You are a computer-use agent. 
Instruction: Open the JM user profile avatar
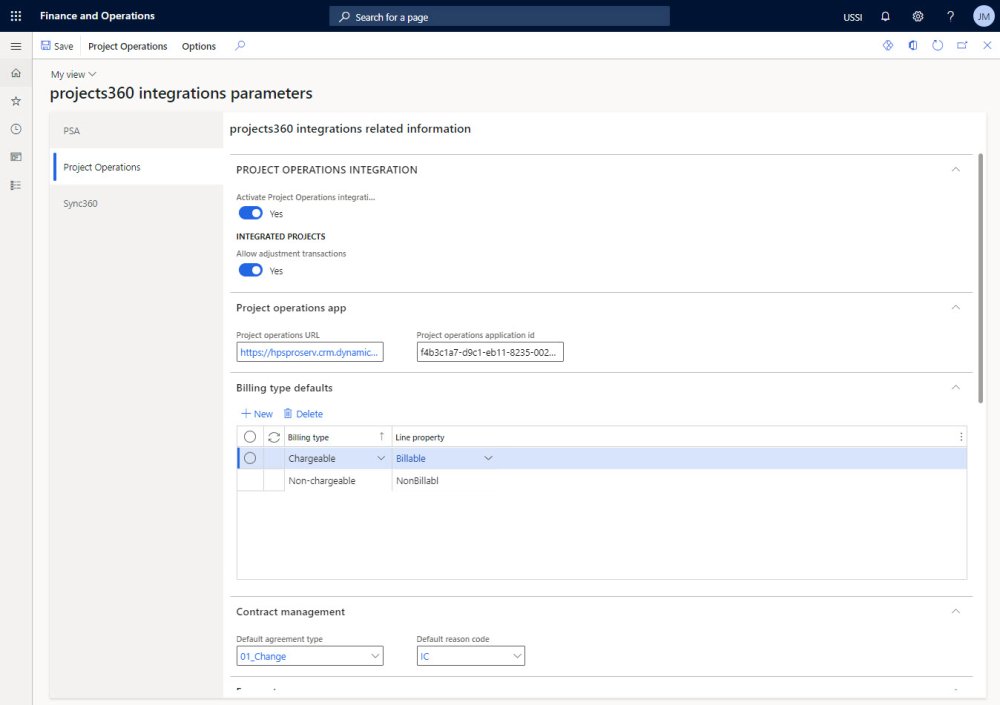(x=983, y=17)
